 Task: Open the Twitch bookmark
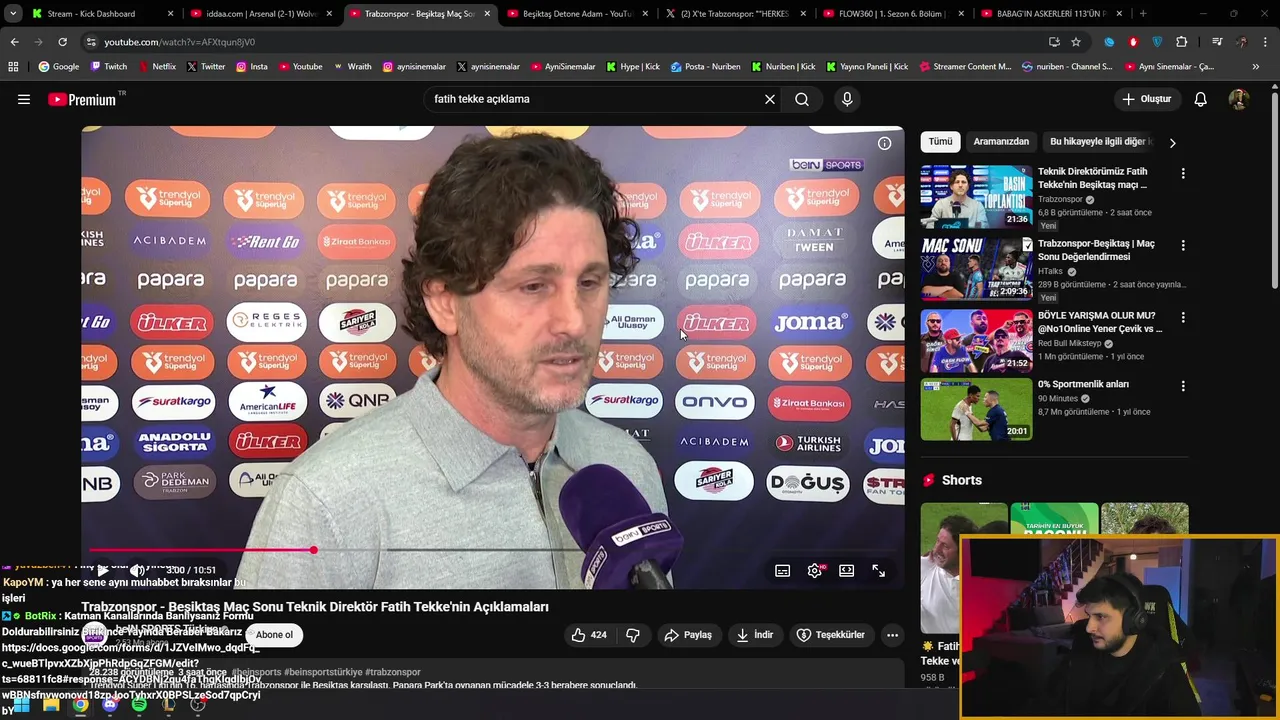click(108, 67)
